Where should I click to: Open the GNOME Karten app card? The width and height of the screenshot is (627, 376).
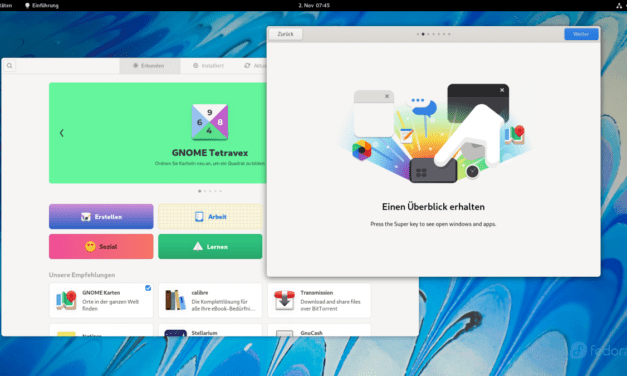[101, 300]
